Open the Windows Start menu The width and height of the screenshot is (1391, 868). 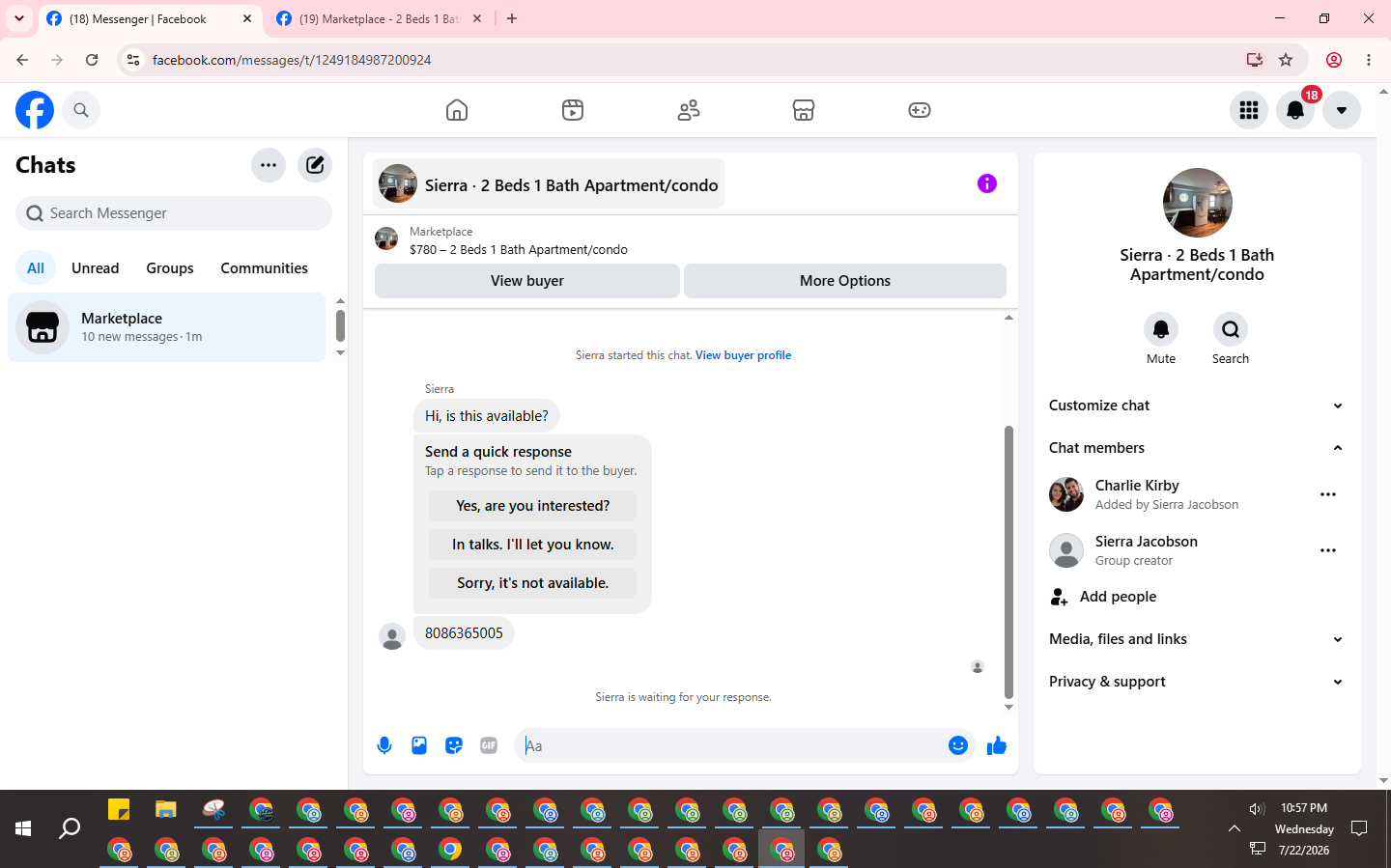(x=23, y=828)
